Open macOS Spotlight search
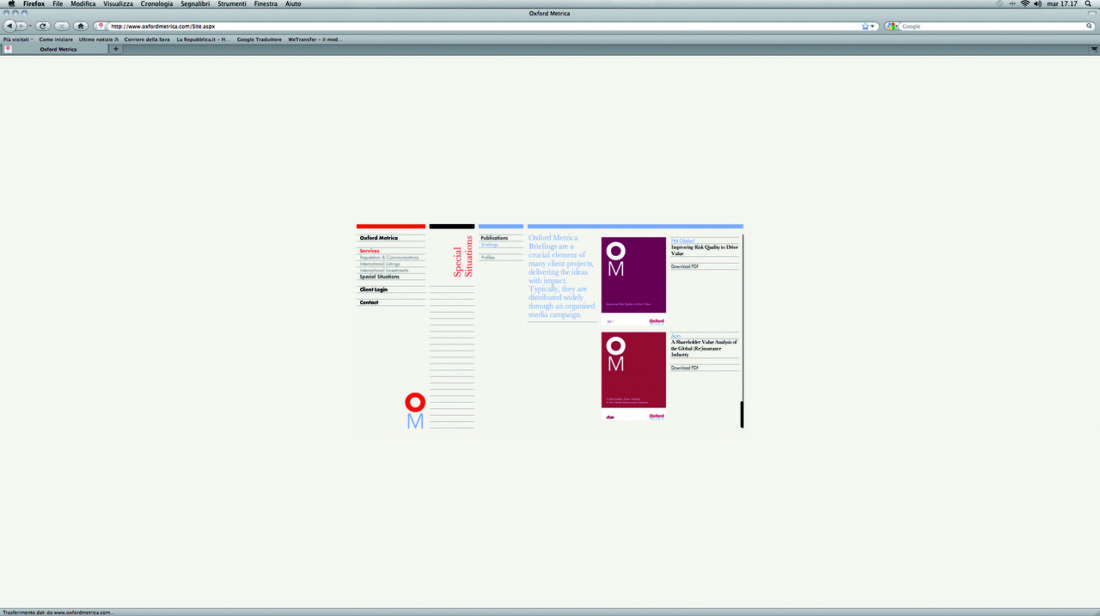Viewport: 1100px width, 616px height. (1088, 4)
